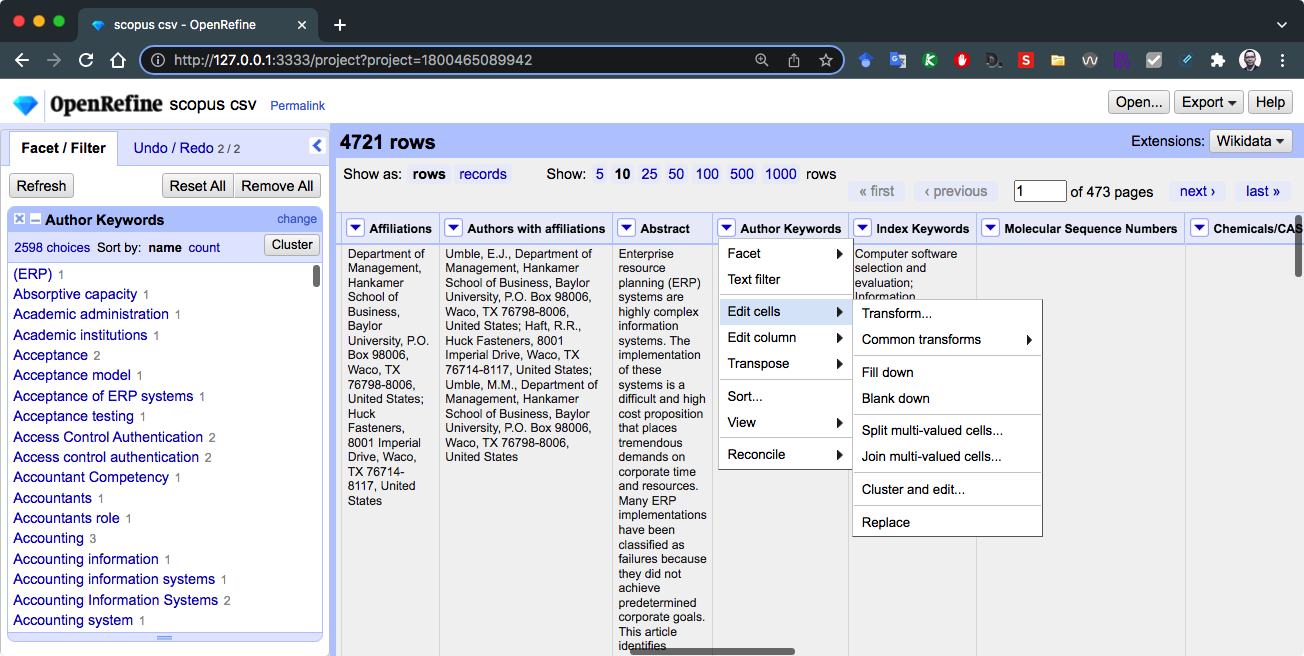The image size is (1304, 656).
Task: Jump to last page link
Action: 1262,191
